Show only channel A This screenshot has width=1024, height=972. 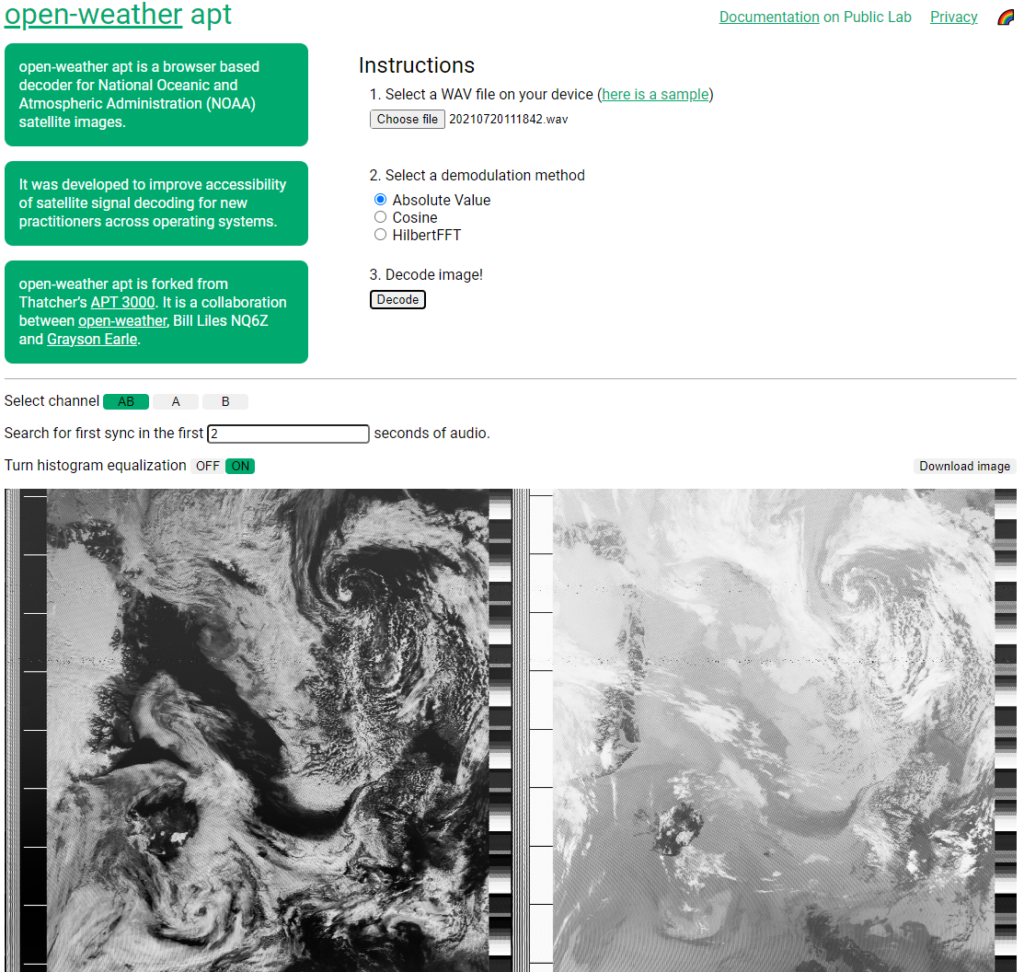click(x=176, y=402)
